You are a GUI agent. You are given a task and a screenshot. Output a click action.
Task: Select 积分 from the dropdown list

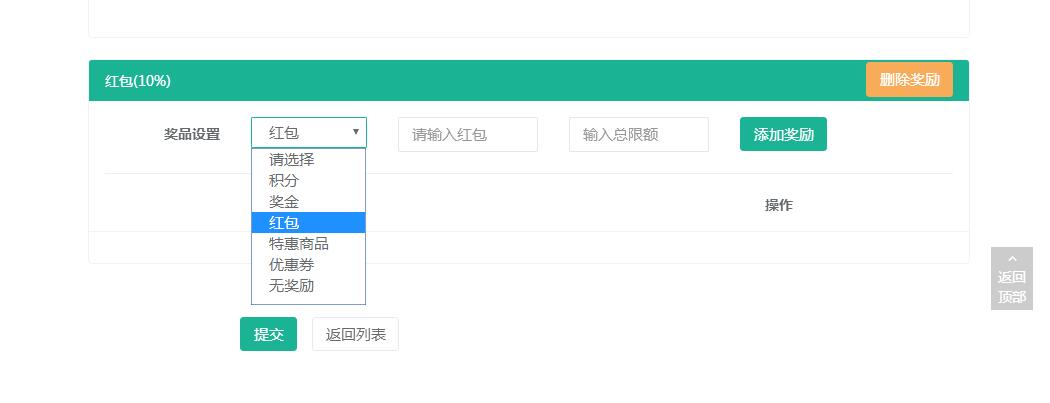click(x=308, y=181)
